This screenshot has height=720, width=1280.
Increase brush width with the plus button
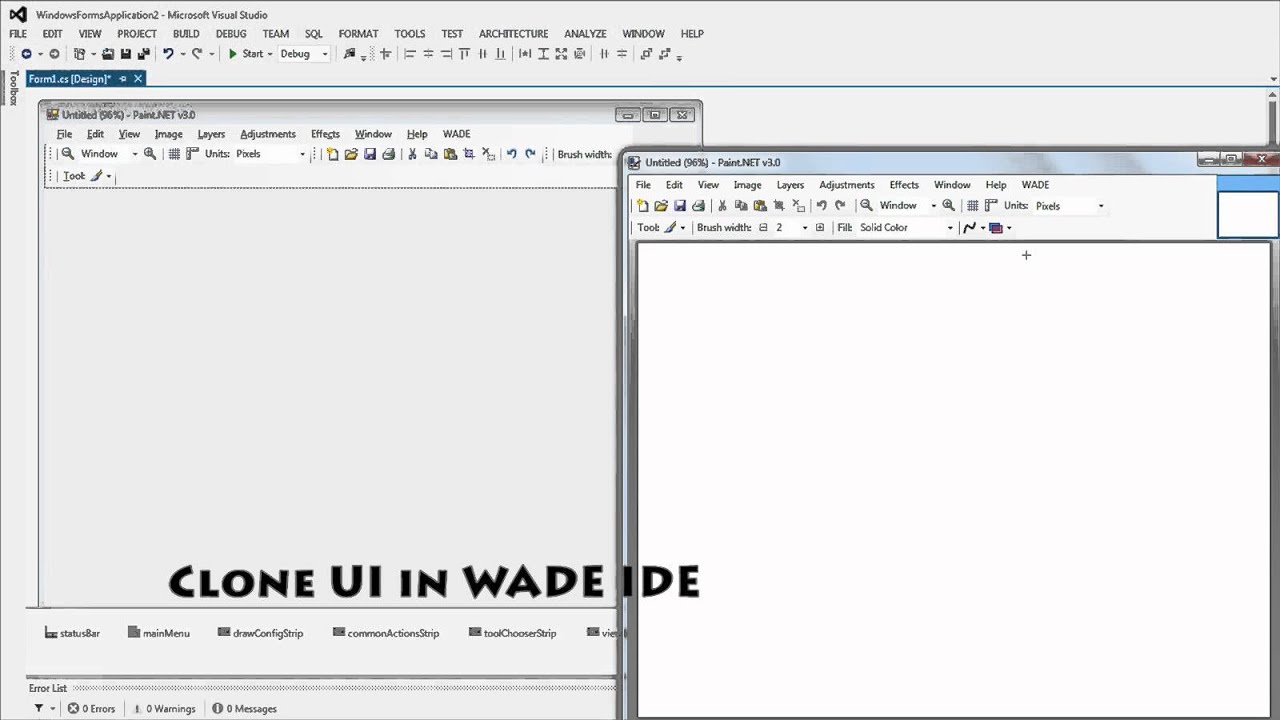click(820, 228)
